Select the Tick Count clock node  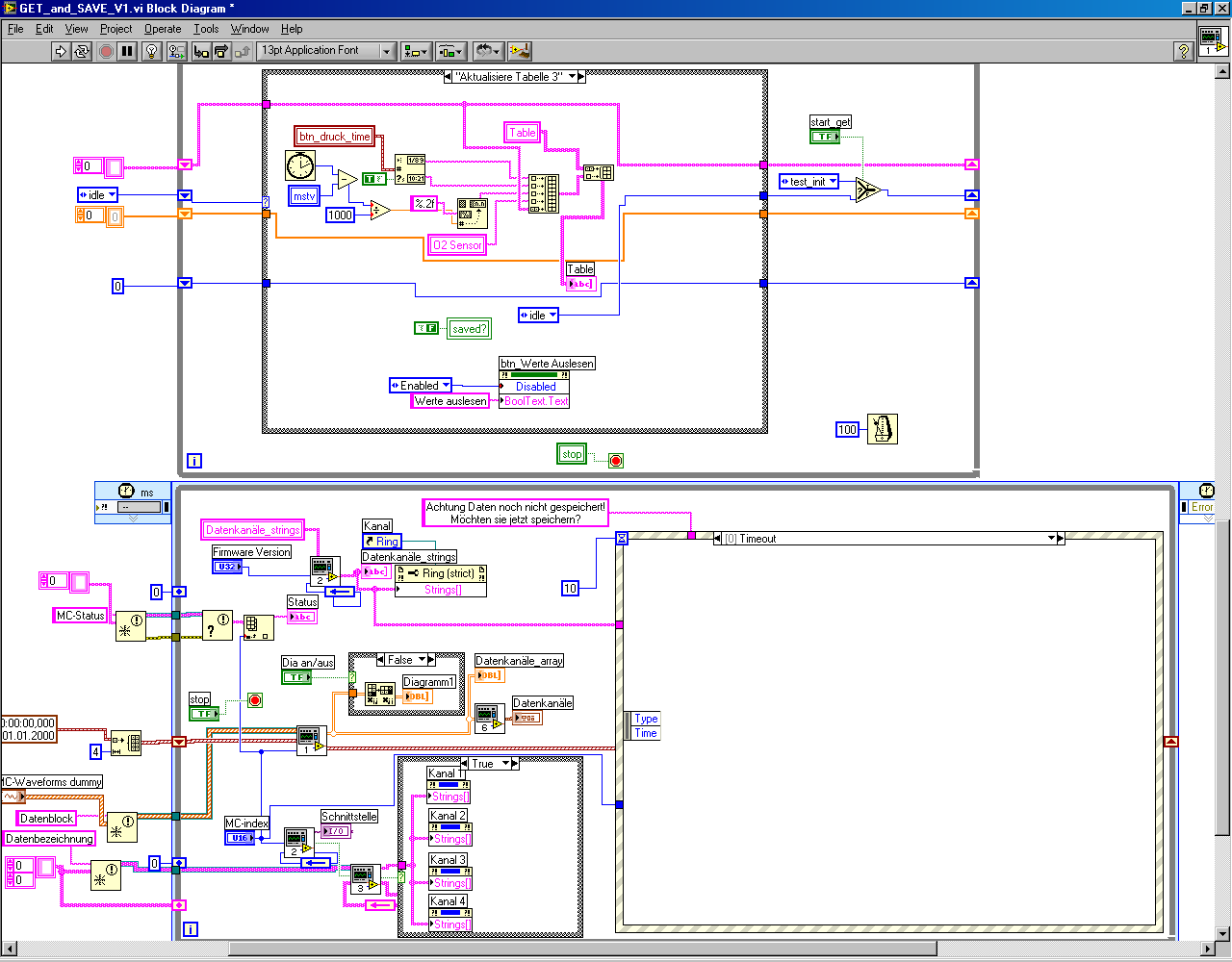[x=300, y=165]
